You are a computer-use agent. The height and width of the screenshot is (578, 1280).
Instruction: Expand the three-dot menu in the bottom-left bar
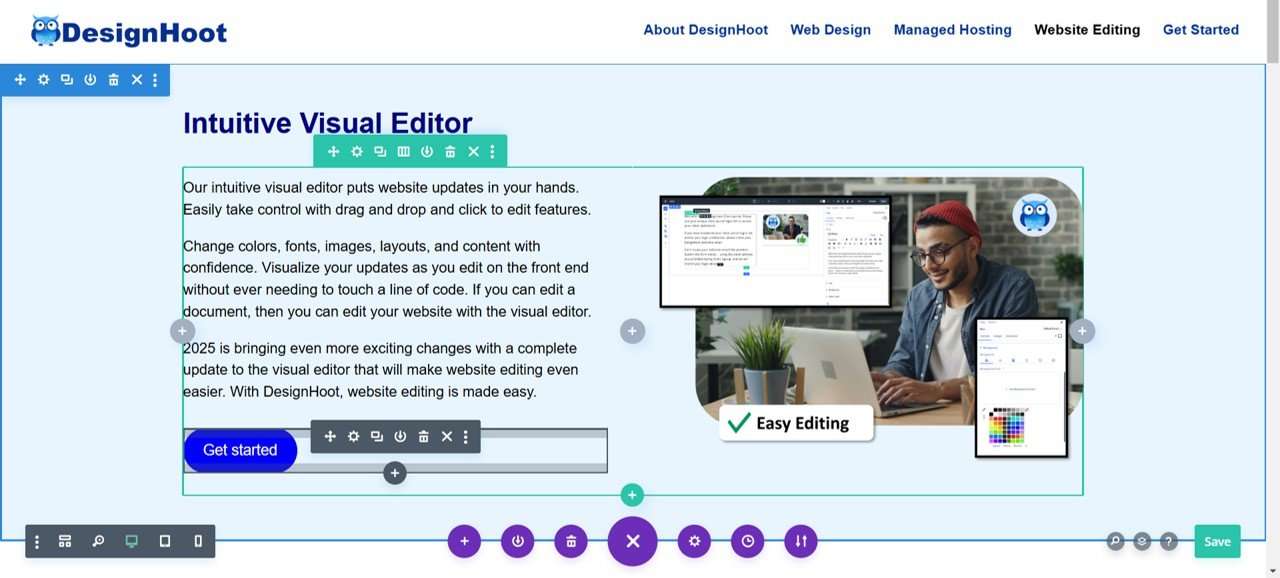coord(37,541)
